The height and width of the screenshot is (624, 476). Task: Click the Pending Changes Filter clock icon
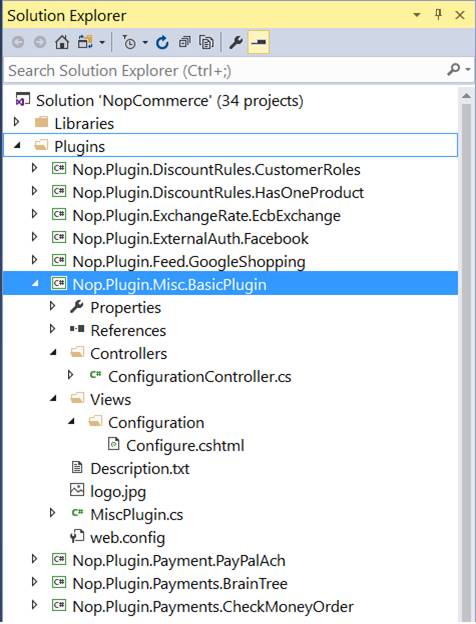pos(129,42)
